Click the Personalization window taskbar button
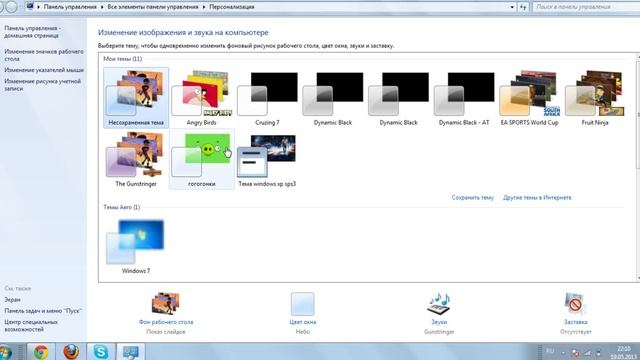The height and width of the screenshot is (360, 640). point(131,352)
